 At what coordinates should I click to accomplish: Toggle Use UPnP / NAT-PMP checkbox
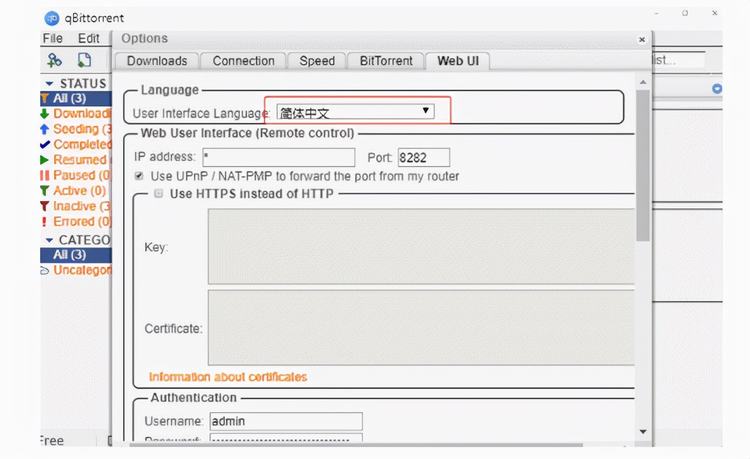(139, 176)
